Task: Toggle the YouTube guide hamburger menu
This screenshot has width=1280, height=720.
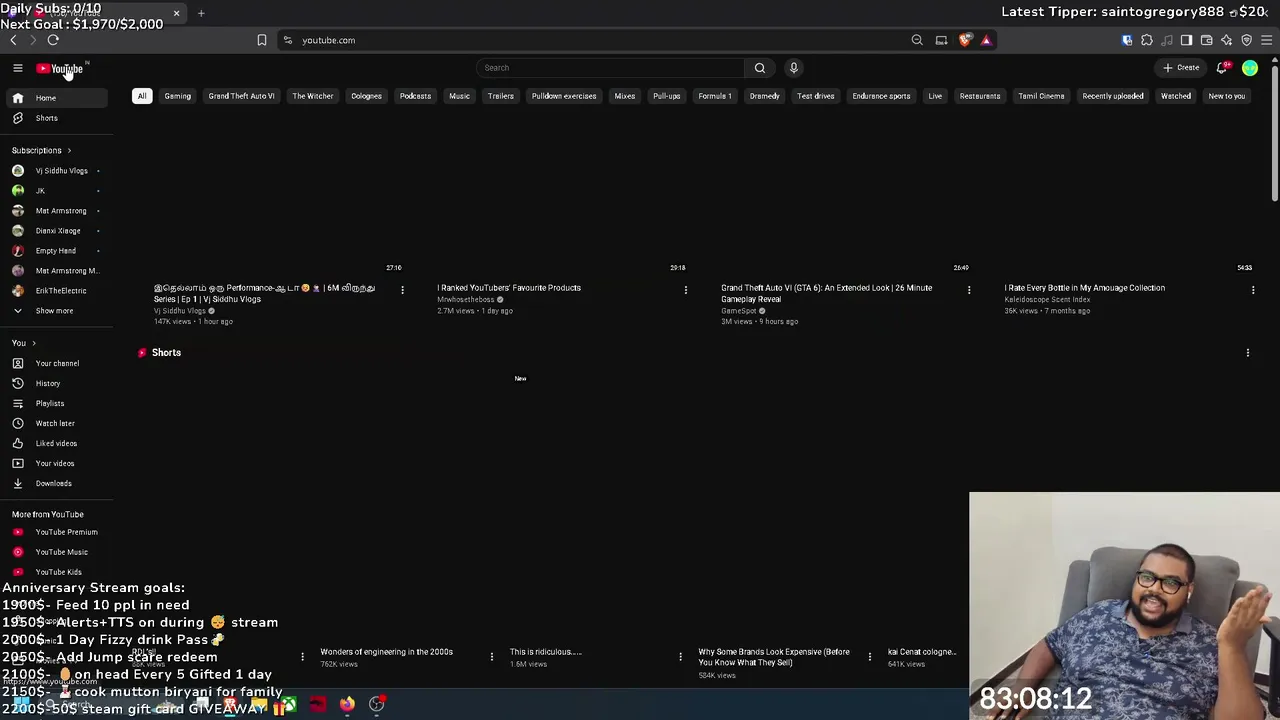Action: point(17,68)
